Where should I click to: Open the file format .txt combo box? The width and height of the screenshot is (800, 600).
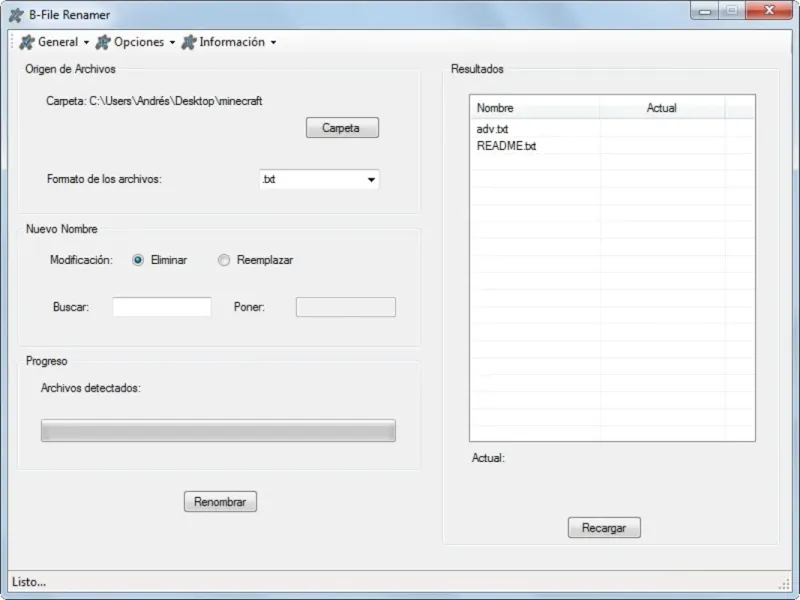point(319,180)
